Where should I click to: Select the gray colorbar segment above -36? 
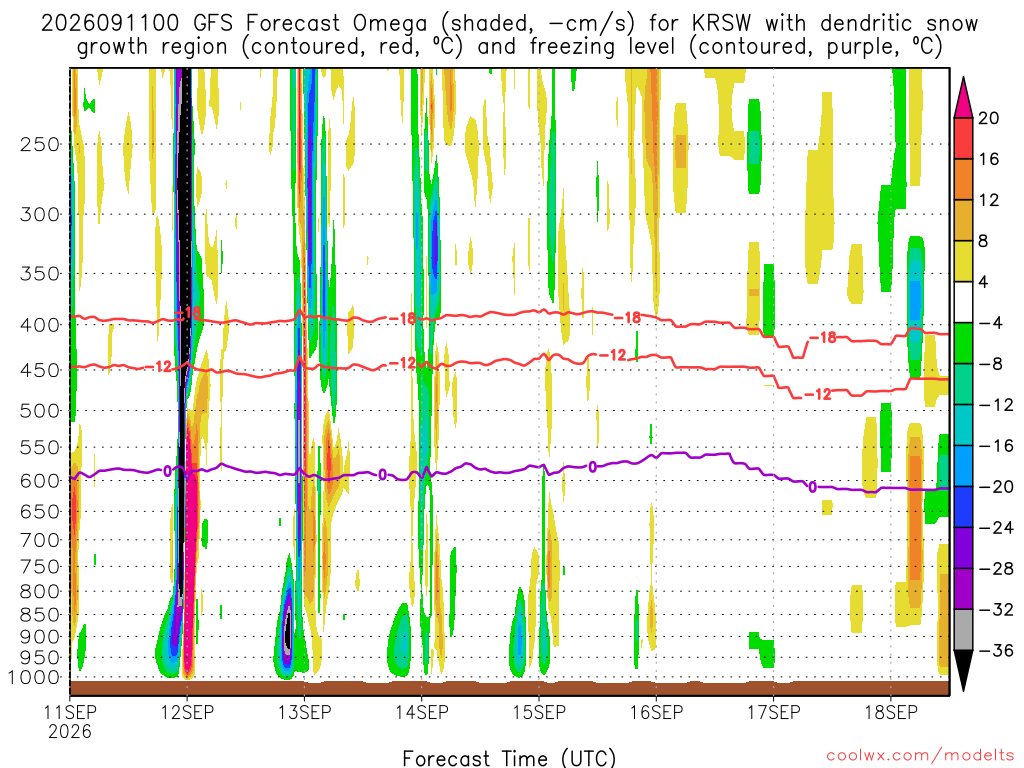(x=963, y=630)
